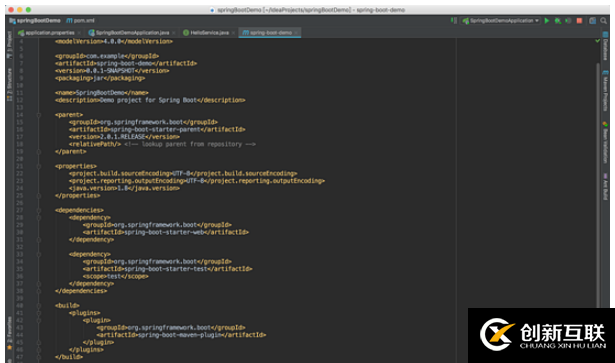This screenshot has width=615, height=363.
Task: Click the green inspection checkmark indicator
Action: pyautogui.click(x=598, y=41)
